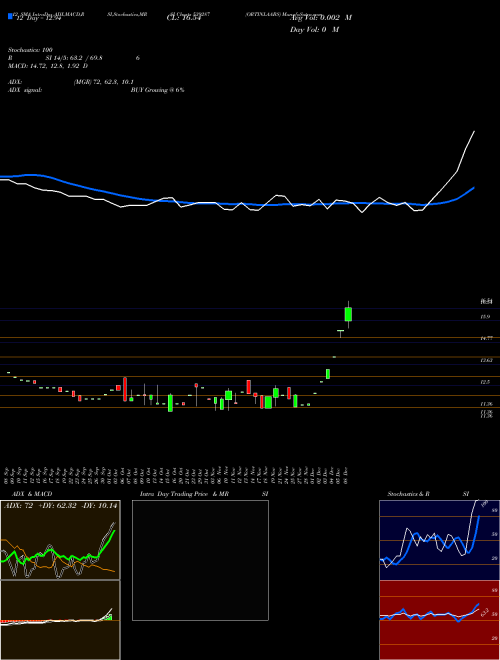Select the '12 Day = 12.94' SMA label
The height and width of the screenshot is (660, 500).
(39, 18)
